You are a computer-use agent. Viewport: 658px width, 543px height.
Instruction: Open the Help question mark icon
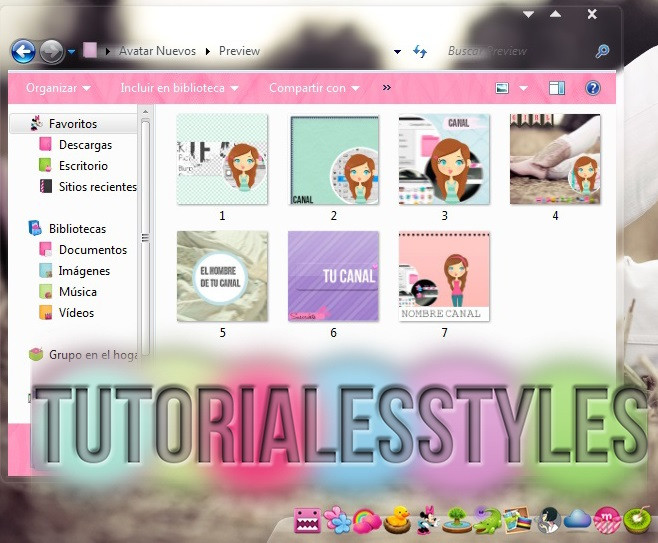593,88
